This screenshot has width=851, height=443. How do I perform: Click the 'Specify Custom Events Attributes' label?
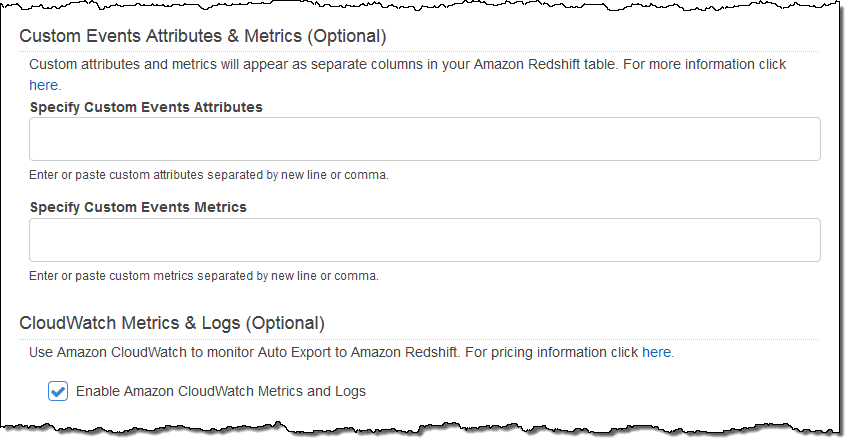coord(146,107)
